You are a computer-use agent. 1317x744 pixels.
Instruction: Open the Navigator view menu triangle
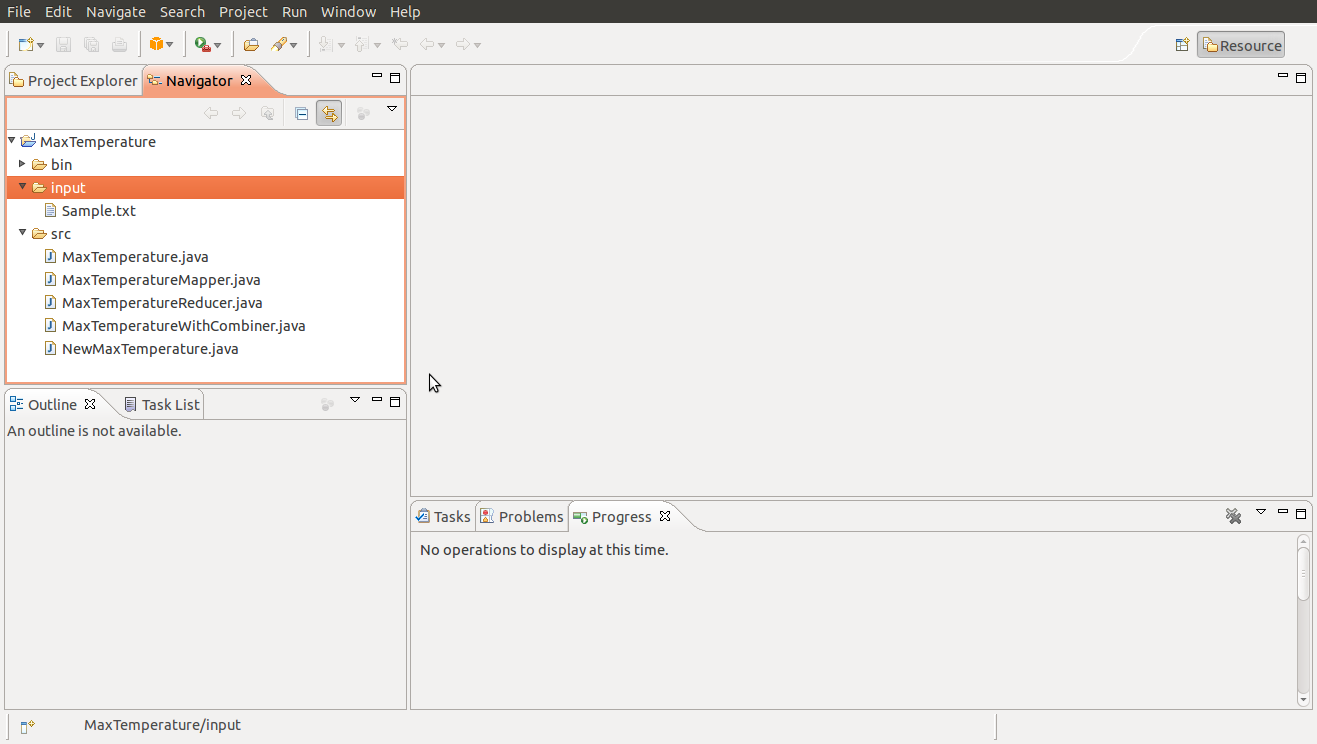pyautogui.click(x=392, y=109)
